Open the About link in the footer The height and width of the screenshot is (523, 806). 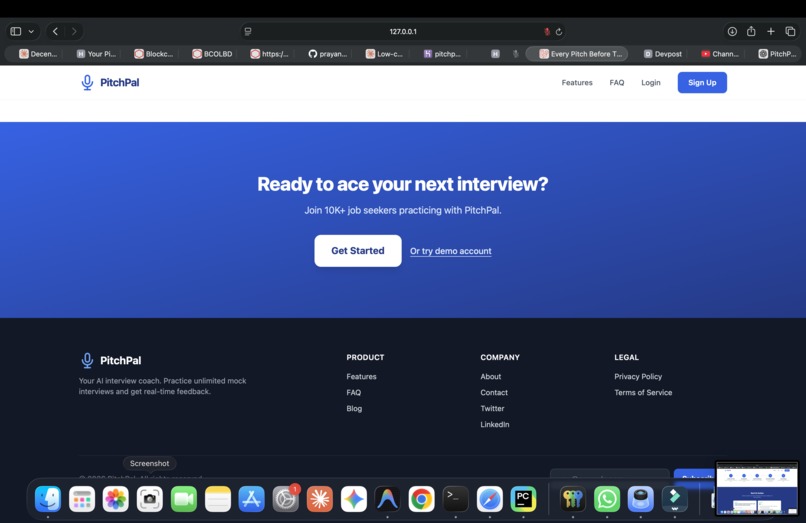coord(491,376)
